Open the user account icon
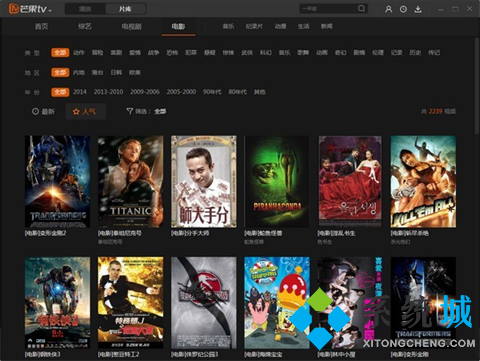480x361 pixels. pyautogui.click(x=388, y=9)
